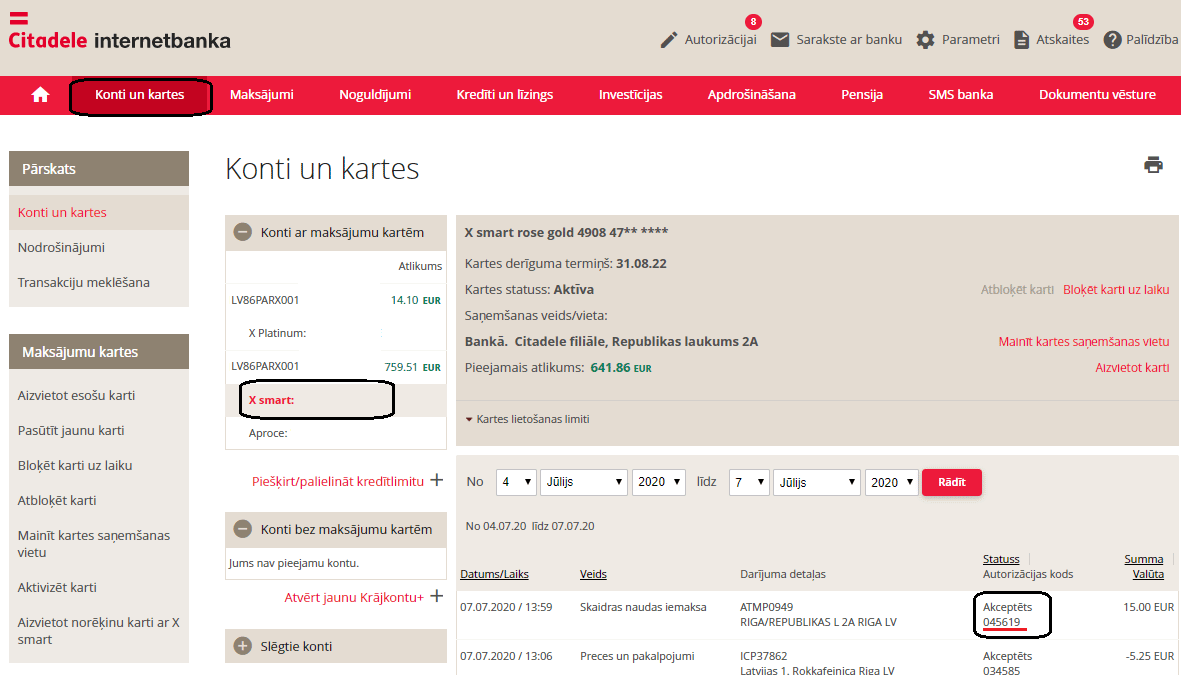The height and width of the screenshot is (675, 1181).
Task: Click Bloķēt karti uz laiku link
Action: (1115, 290)
